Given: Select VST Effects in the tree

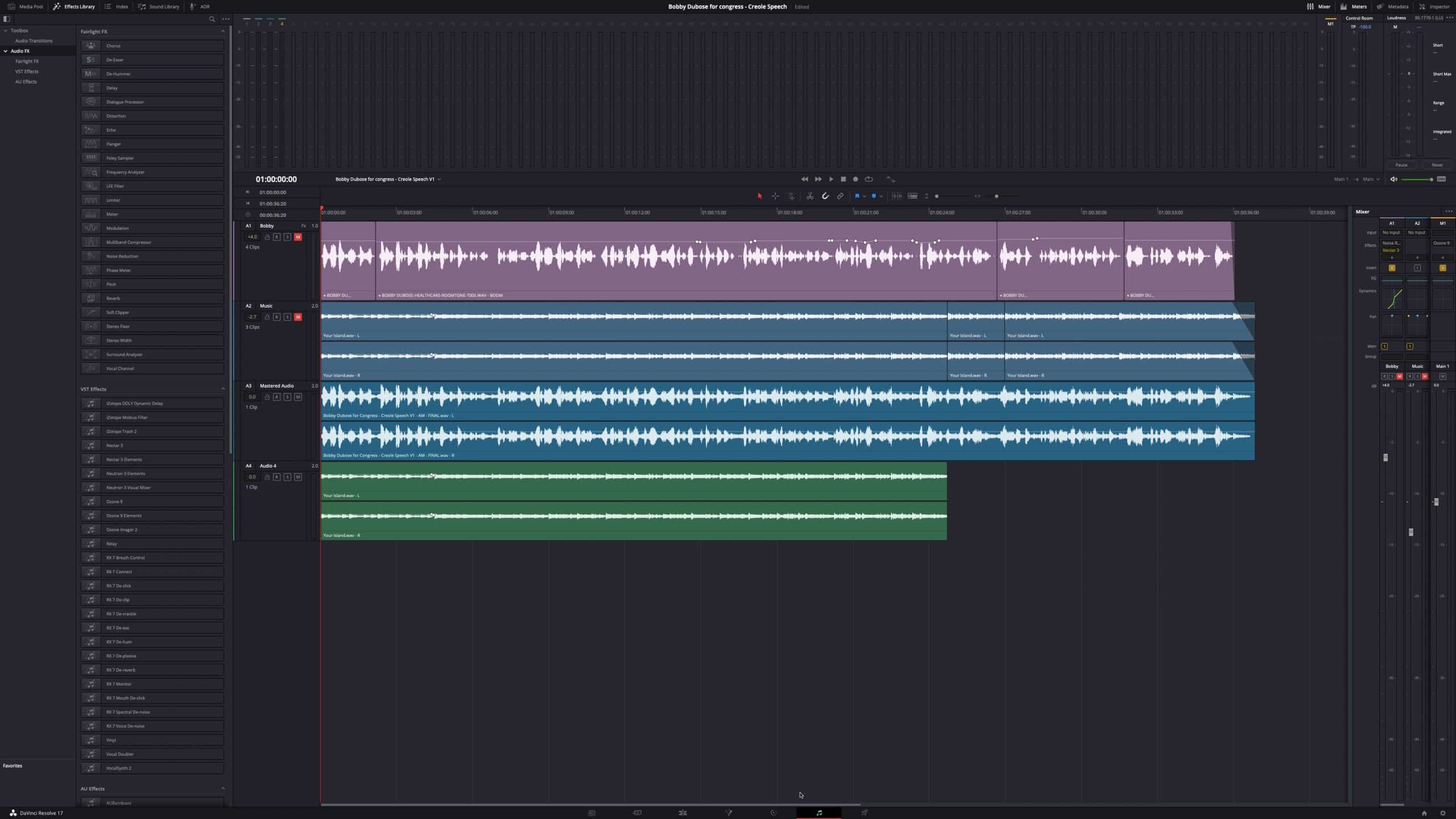Looking at the screenshot, I should [x=27, y=72].
